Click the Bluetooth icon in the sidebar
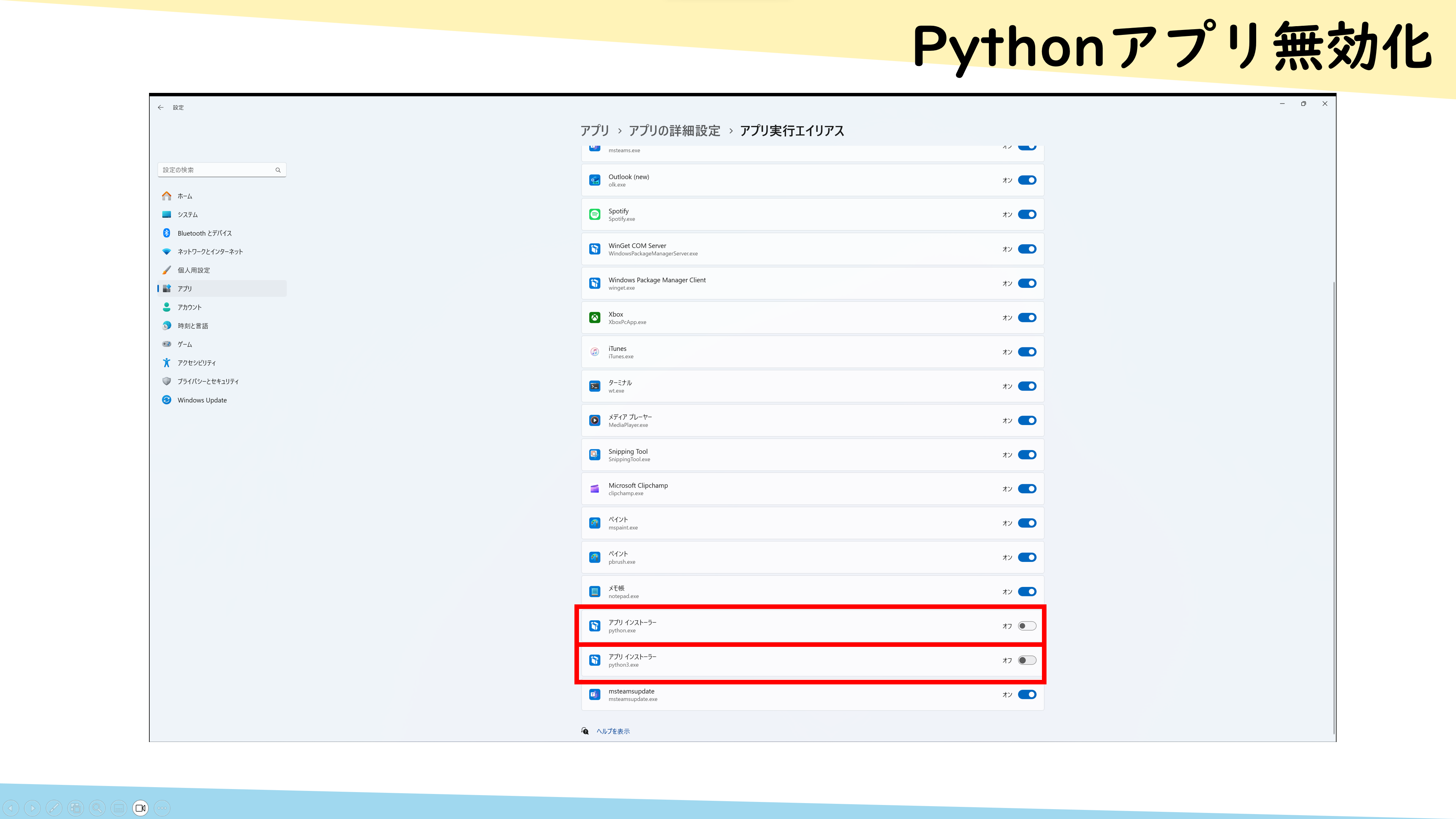The image size is (1456, 819). (167, 234)
